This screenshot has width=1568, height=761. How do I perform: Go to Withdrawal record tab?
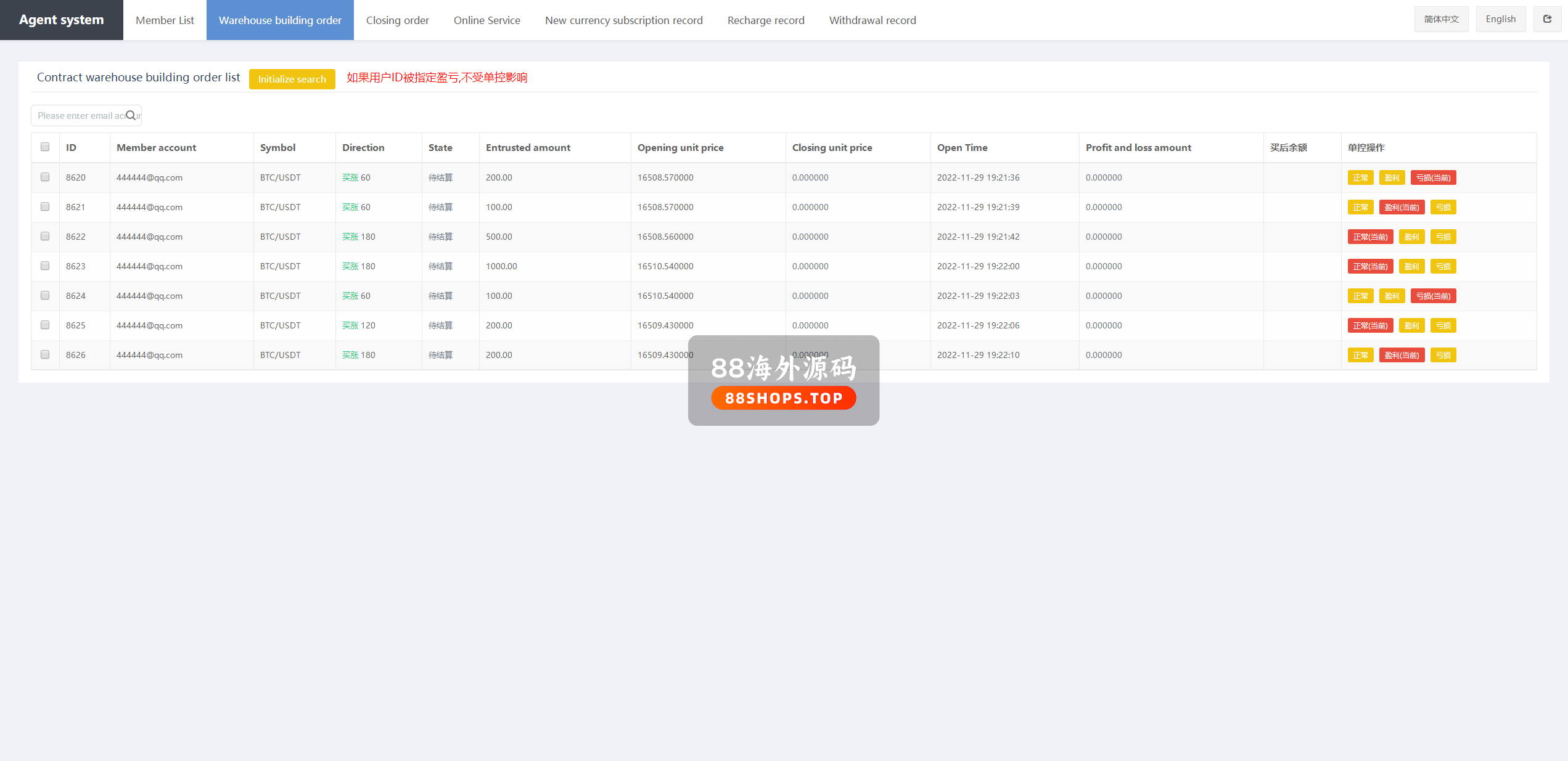tap(872, 20)
